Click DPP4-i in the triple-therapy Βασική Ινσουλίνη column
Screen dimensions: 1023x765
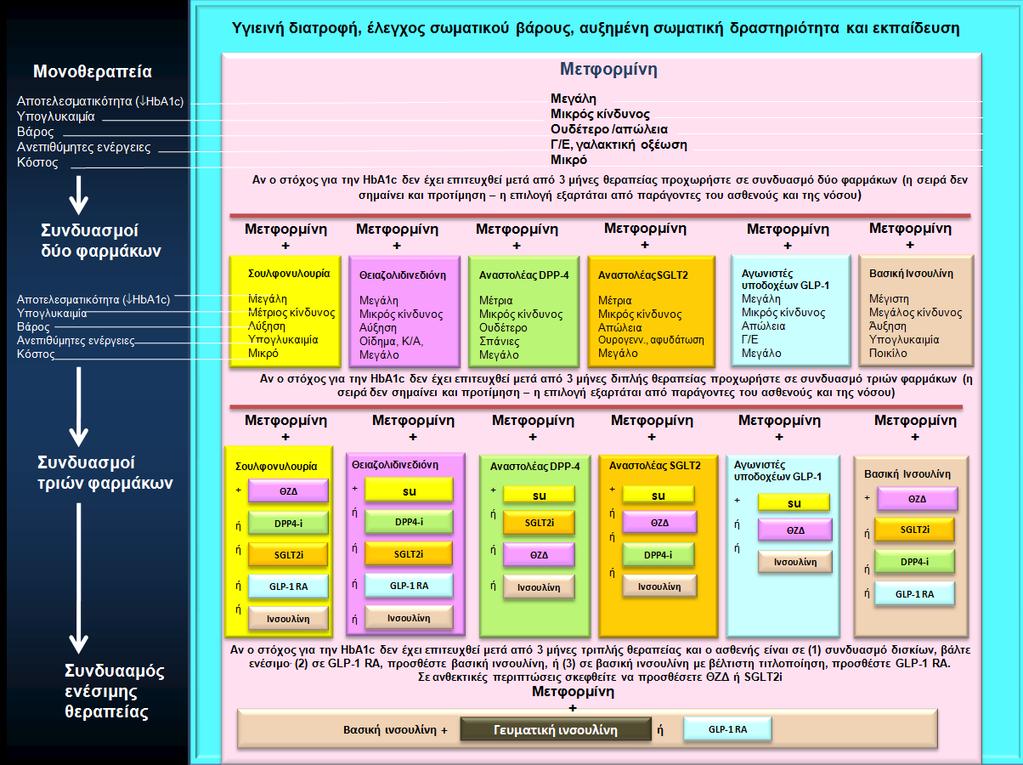click(915, 562)
